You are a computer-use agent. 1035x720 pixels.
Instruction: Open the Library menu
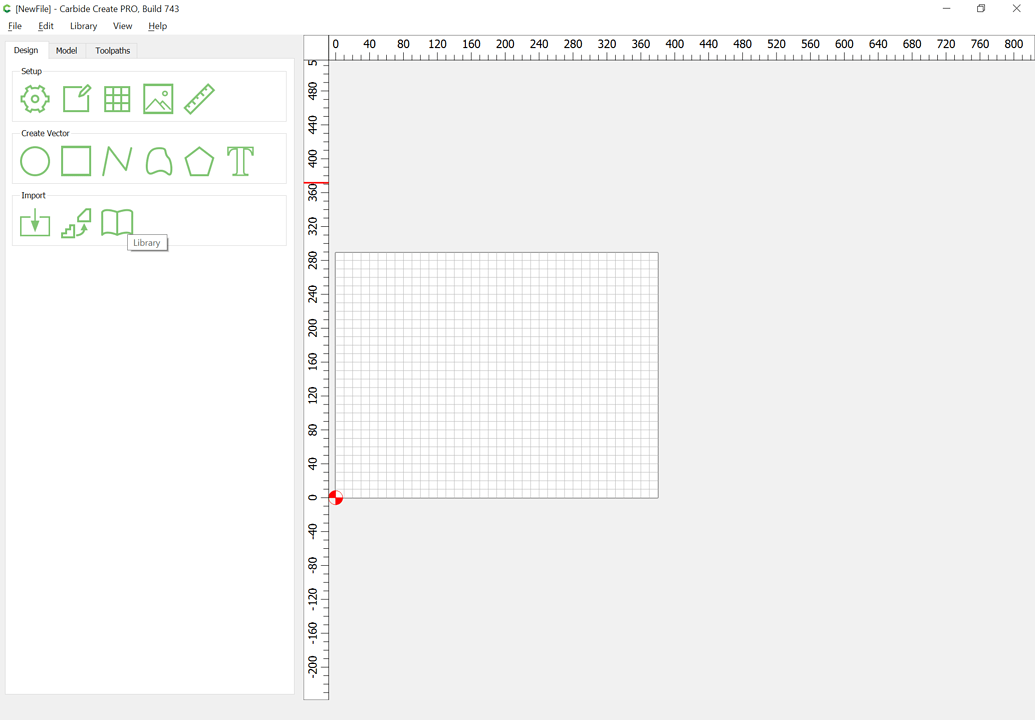(83, 26)
